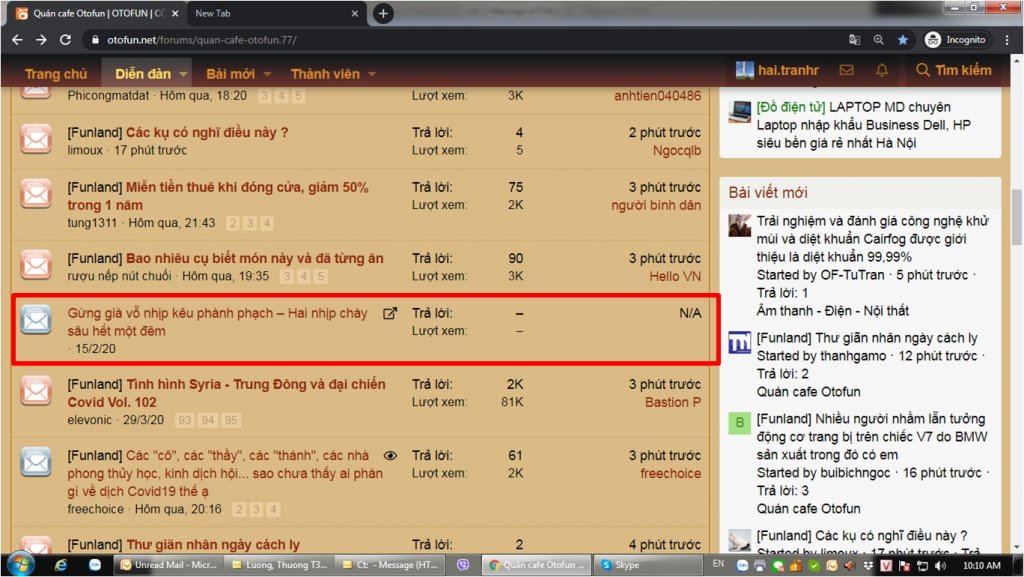Screen dimensions: 1024x577
Task: Click the browser forward arrow
Action: pyautogui.click(x=41, y=40)
